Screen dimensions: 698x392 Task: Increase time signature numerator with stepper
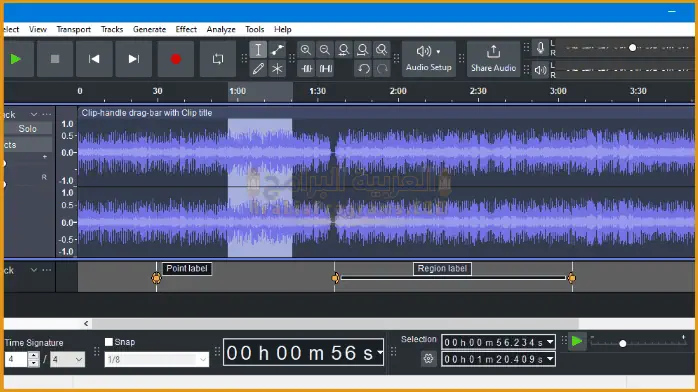[33, 356]
